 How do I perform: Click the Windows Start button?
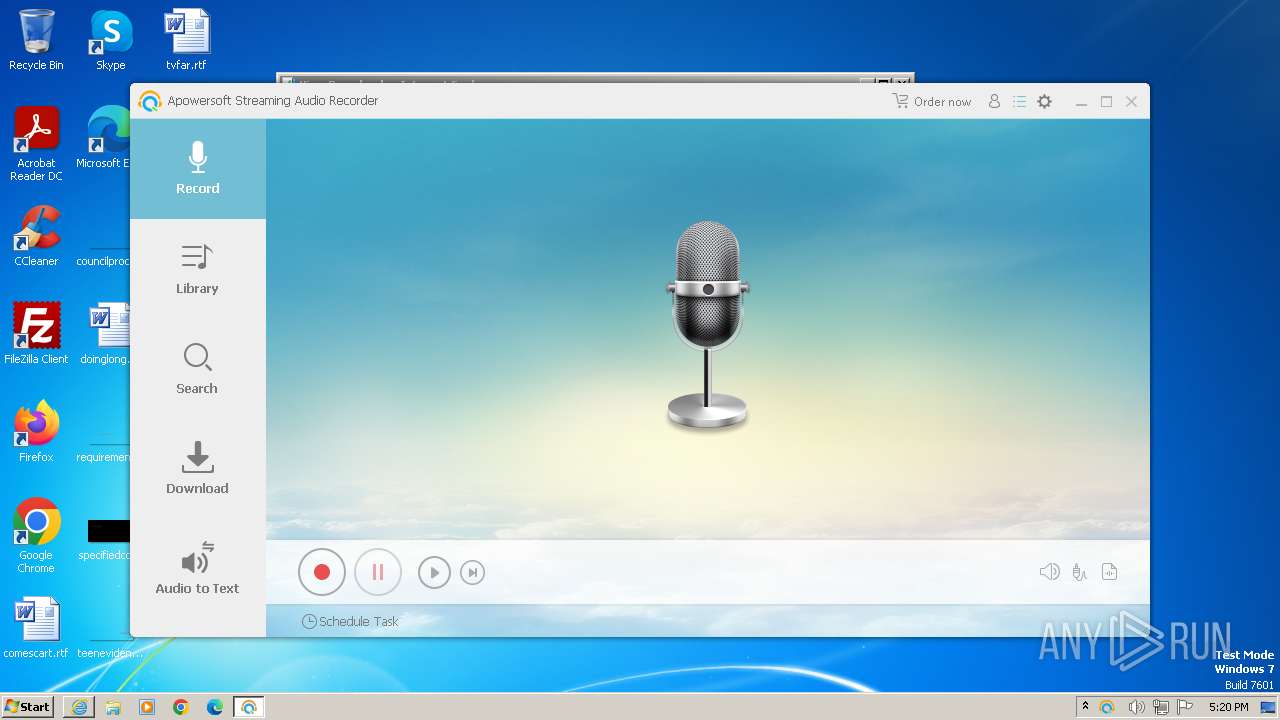pyautogui.click(x=28, y=706)
